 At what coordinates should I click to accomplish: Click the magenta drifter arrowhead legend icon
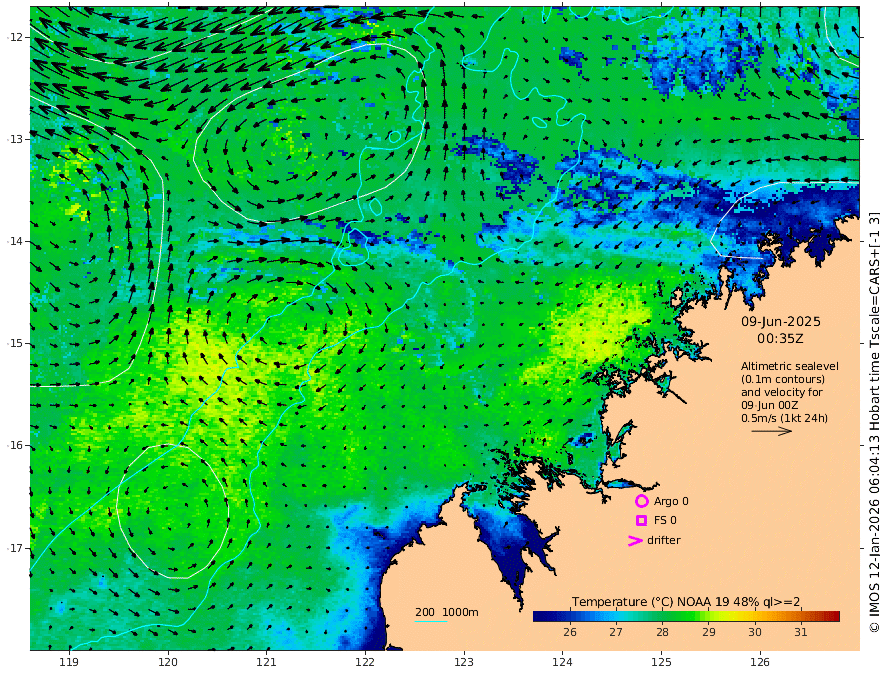[x=635, y=540]
